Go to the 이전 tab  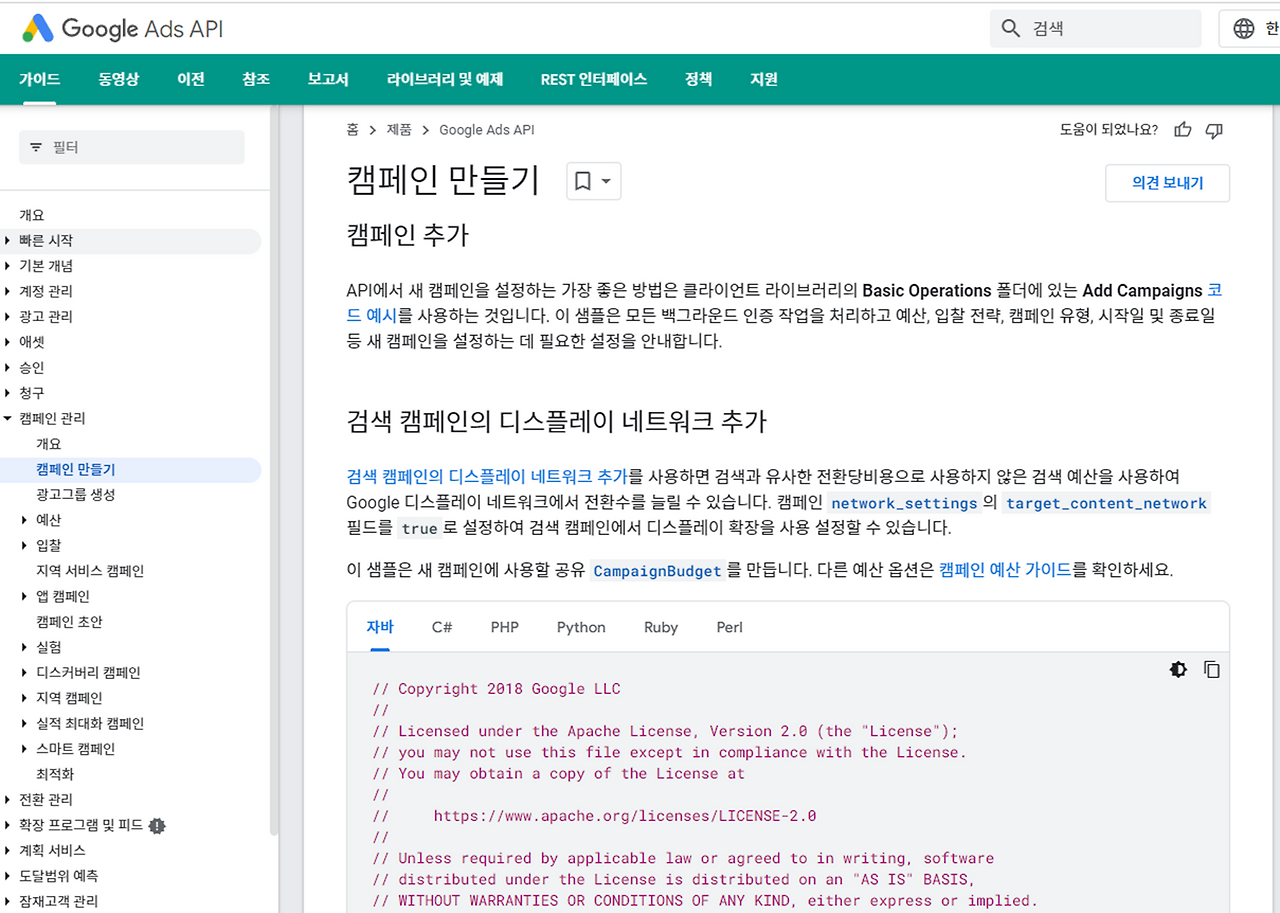pyautogui.click(x=191, y=79)
